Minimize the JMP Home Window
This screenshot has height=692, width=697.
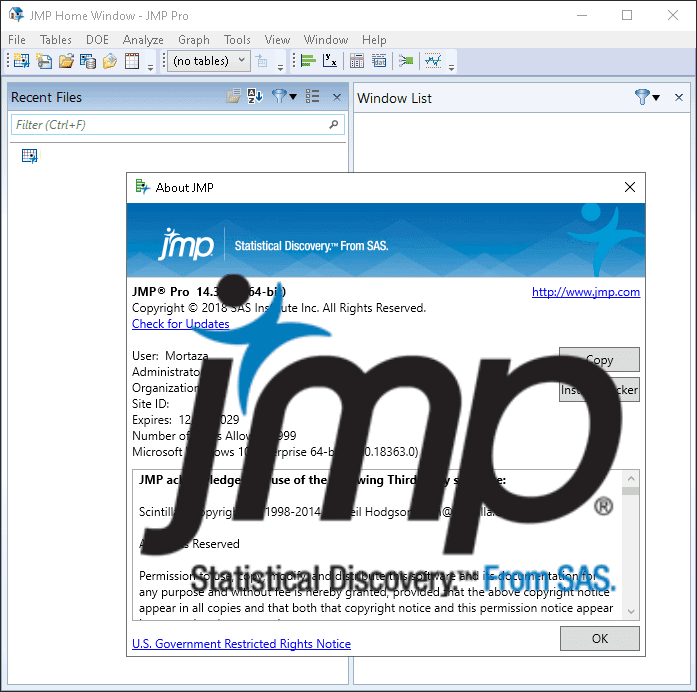click(x=582, y=15)
